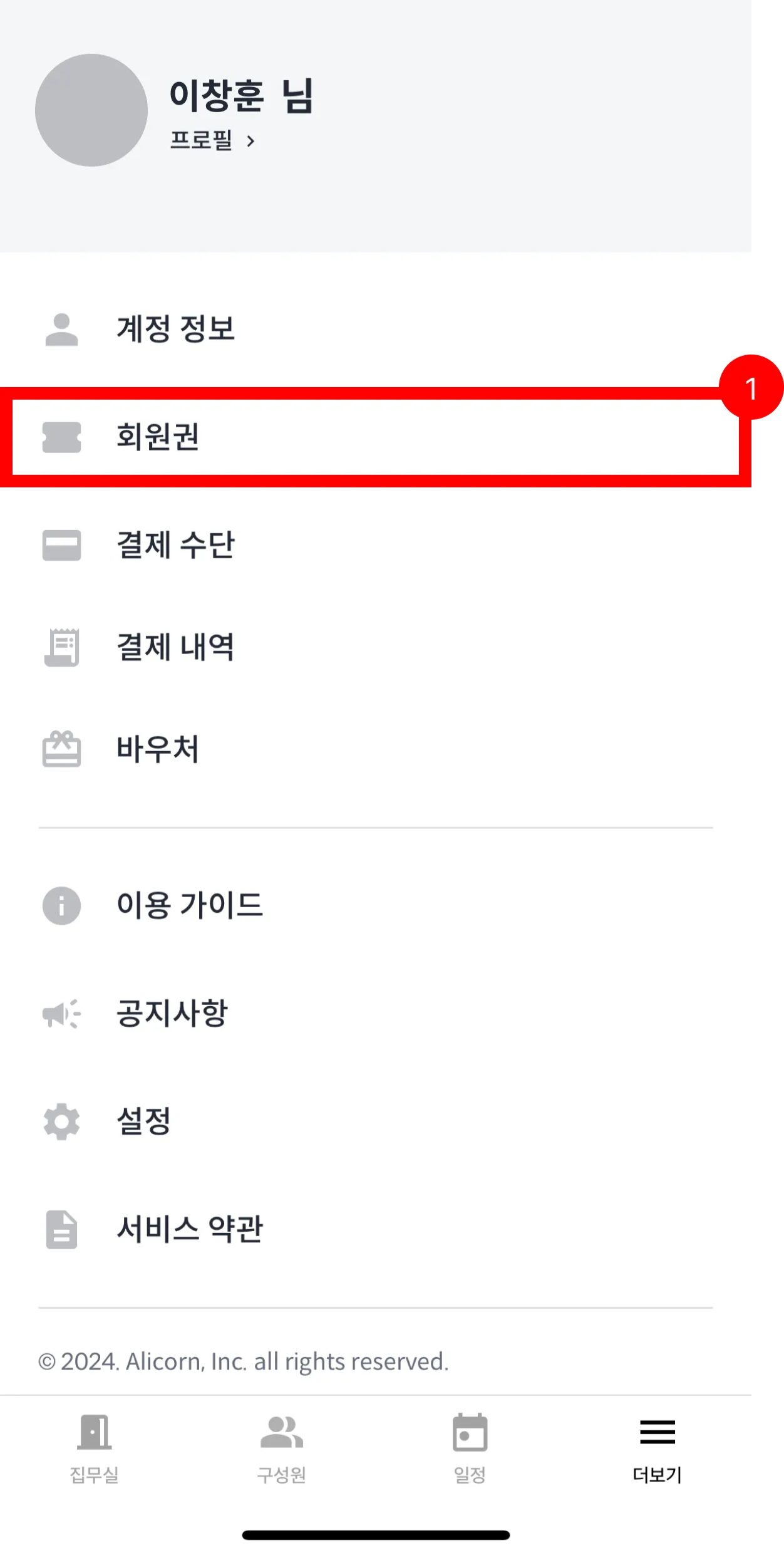Open 결제 내역 receipt icon
Image resolution: width=784 pixels, height=1555 pixels.
click(61, 647)
